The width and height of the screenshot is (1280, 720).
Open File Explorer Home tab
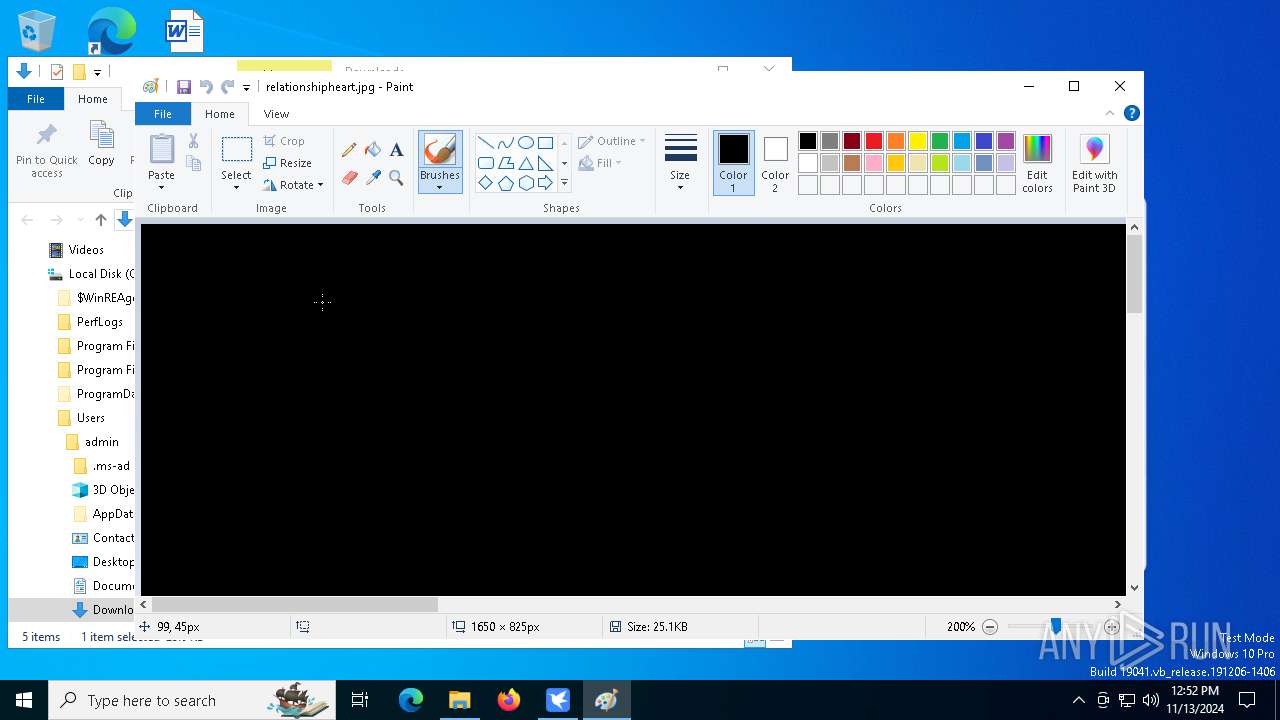coord(93,99)
